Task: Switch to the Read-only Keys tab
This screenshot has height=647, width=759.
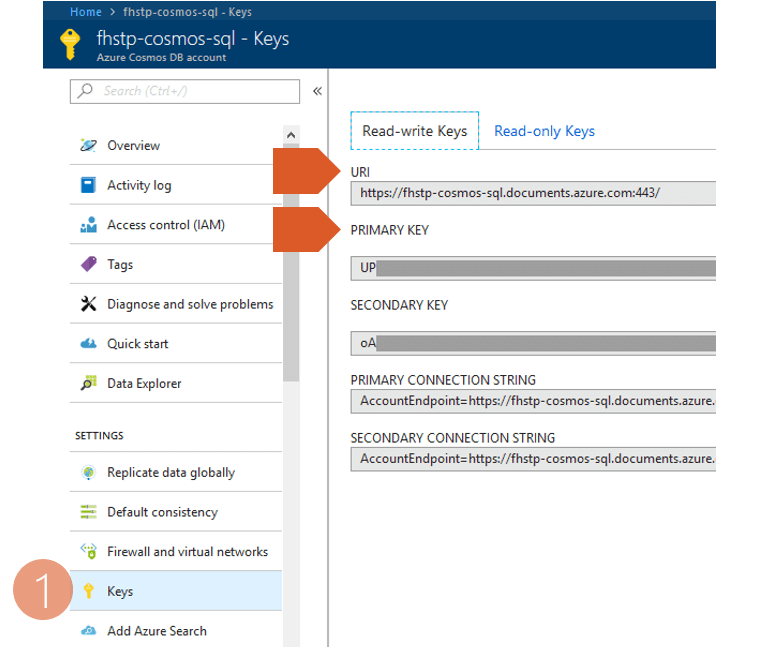Action: coord(544,131)
